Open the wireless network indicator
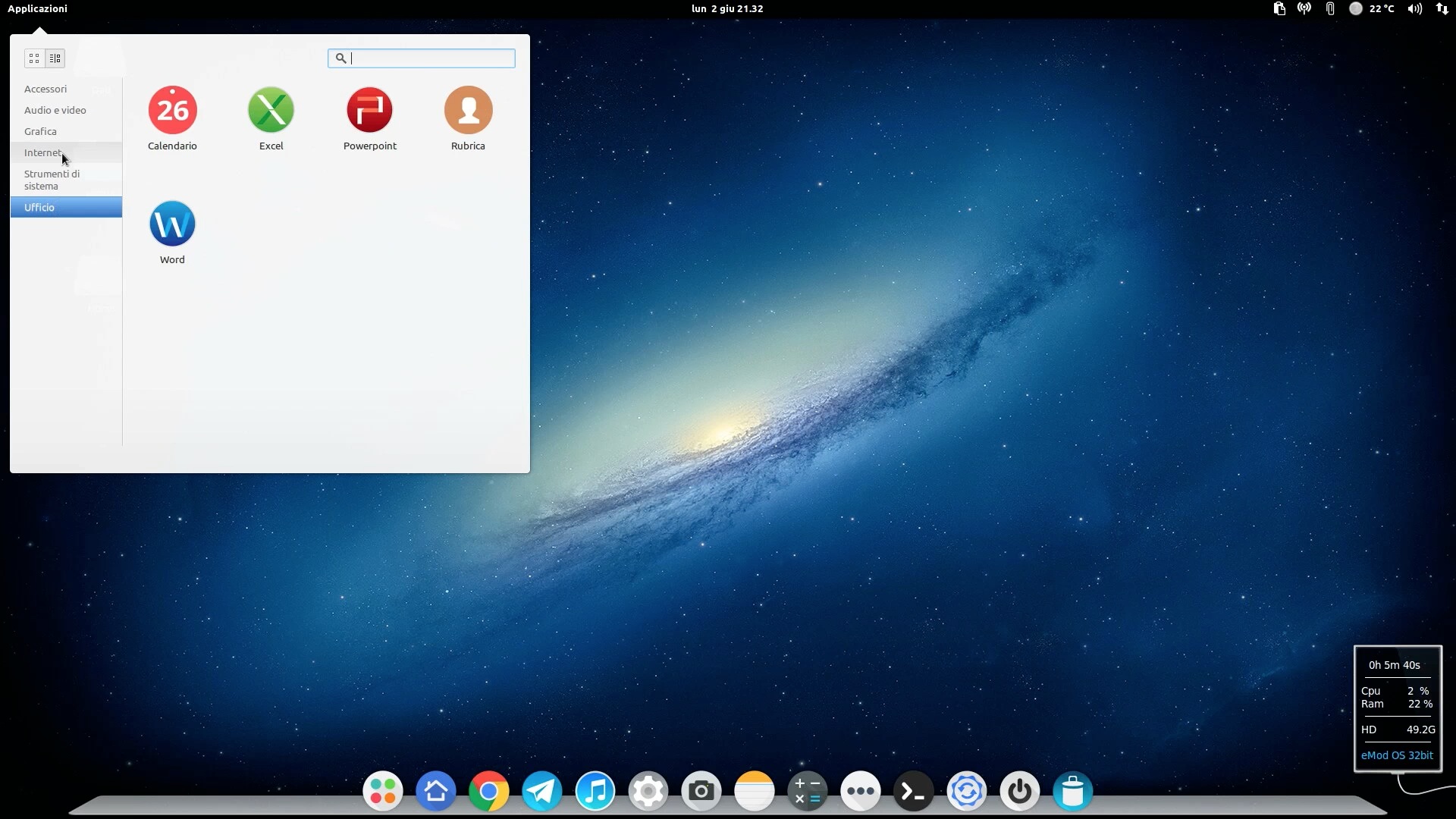 [1304, 8]
